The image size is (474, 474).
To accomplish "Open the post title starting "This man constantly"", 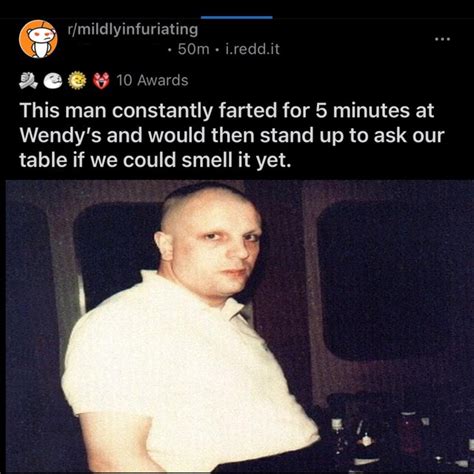I will tap(232, 135).
